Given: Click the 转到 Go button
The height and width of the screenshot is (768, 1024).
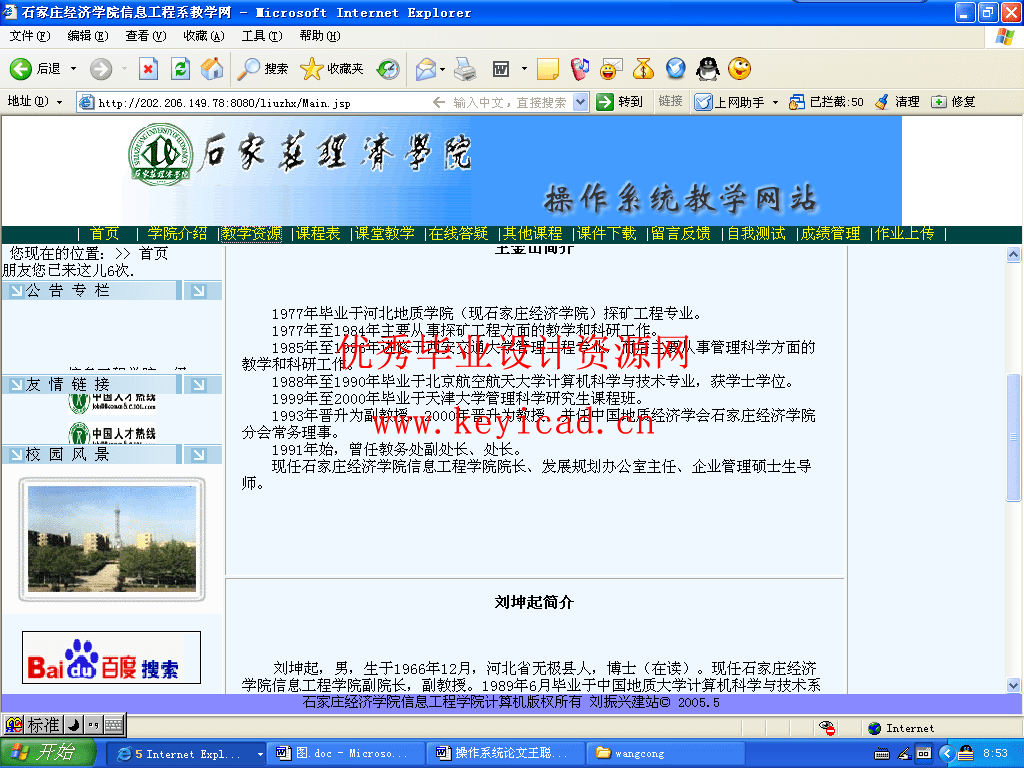Looking at the screenshot, I should coord(620,102).
